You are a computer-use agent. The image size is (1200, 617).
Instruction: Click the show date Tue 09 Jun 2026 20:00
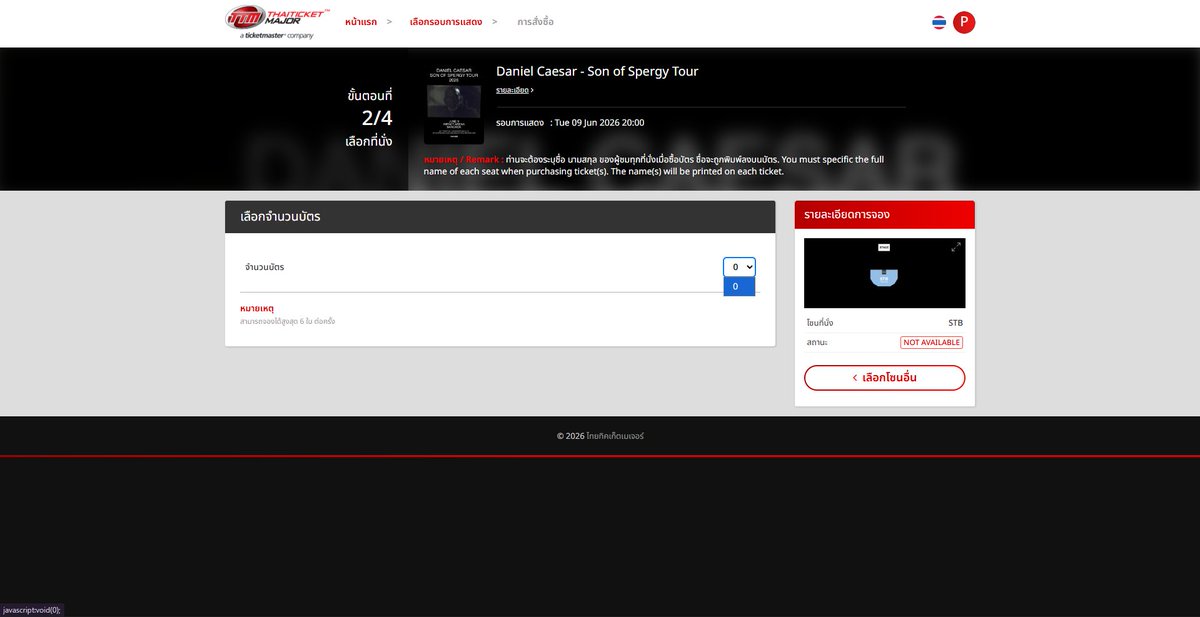599,123
